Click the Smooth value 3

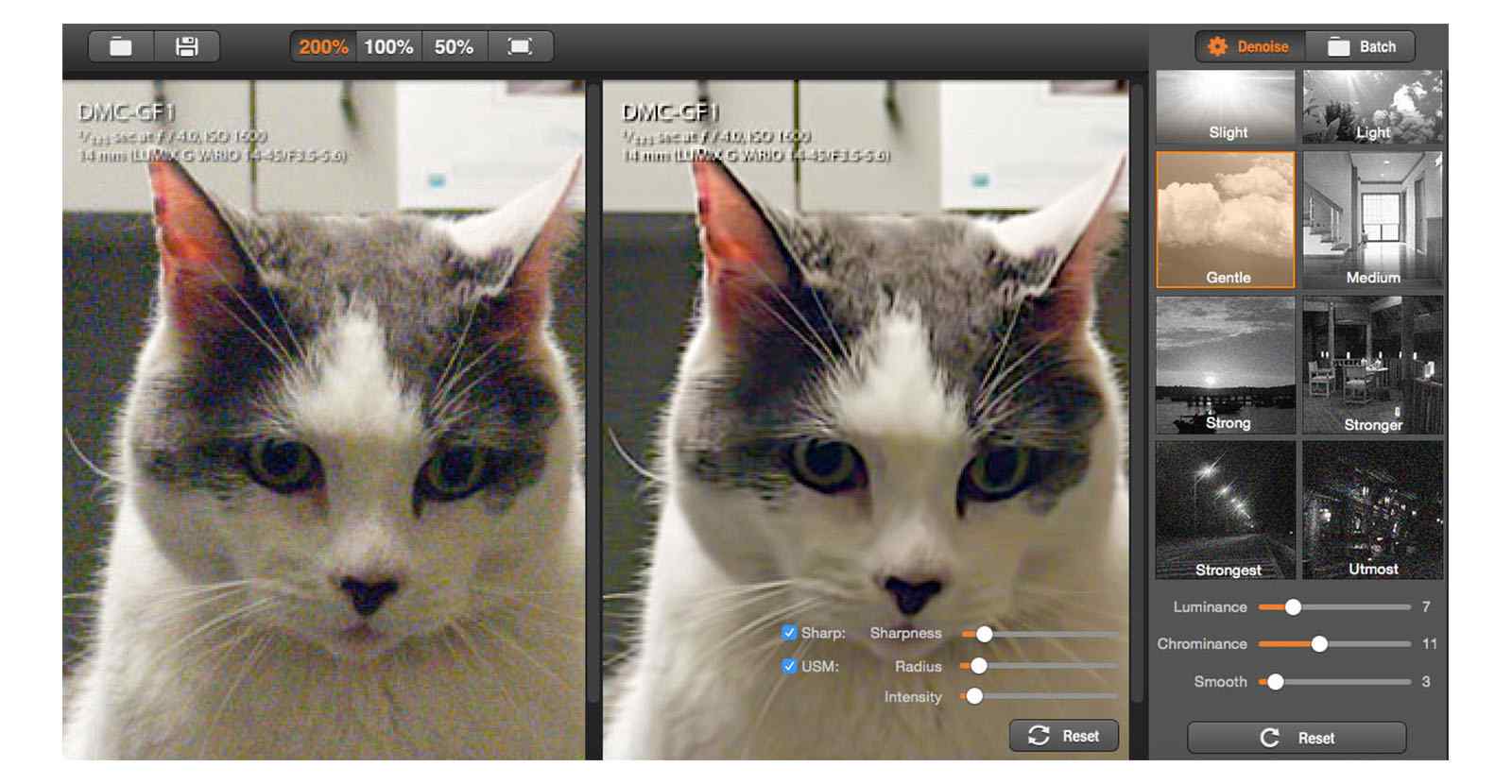click(x=1426, y=682)
